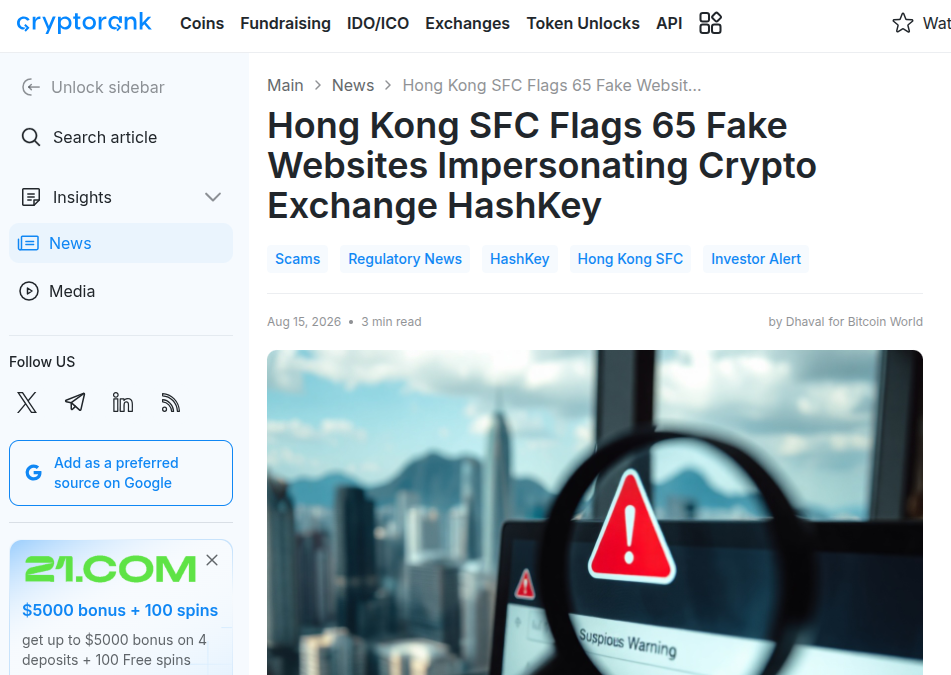Screen dimensions: 951x675
Task: Go to Main breadcrumb link
Action: [285, 86]
